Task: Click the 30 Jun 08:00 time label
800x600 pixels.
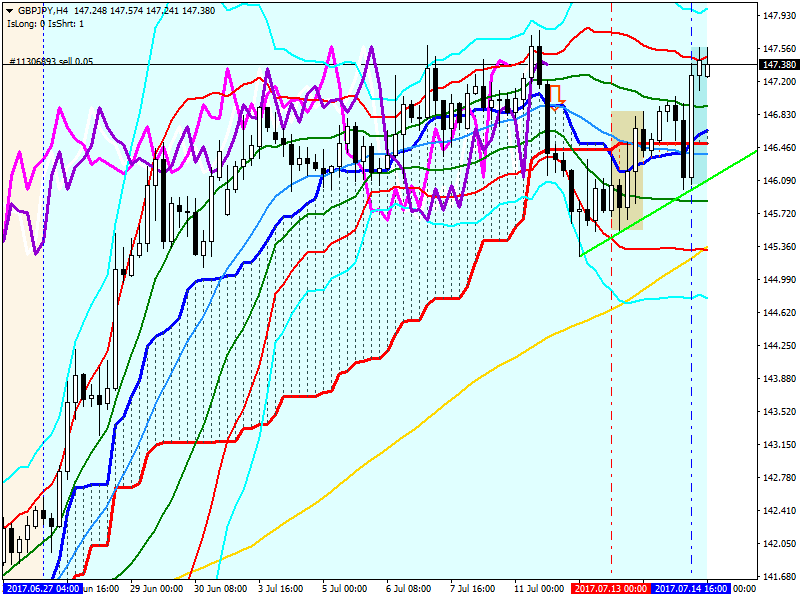Action: 220,589
